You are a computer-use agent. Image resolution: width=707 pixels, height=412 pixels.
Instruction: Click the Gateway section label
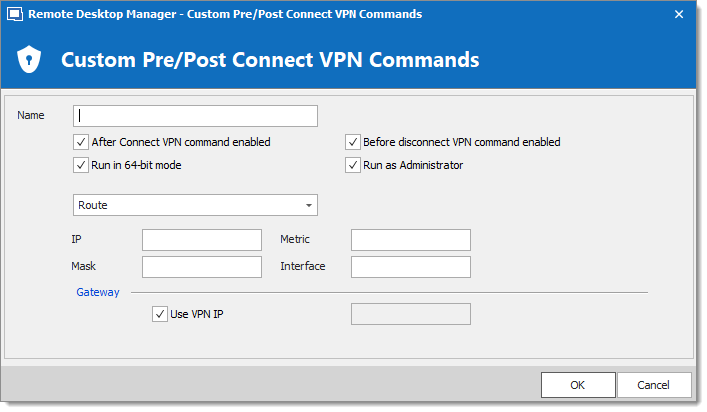click(98, 292)
